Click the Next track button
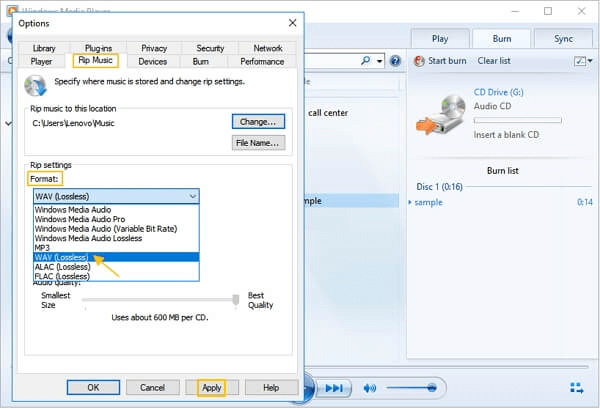The image size is (600, 409). 334,388
